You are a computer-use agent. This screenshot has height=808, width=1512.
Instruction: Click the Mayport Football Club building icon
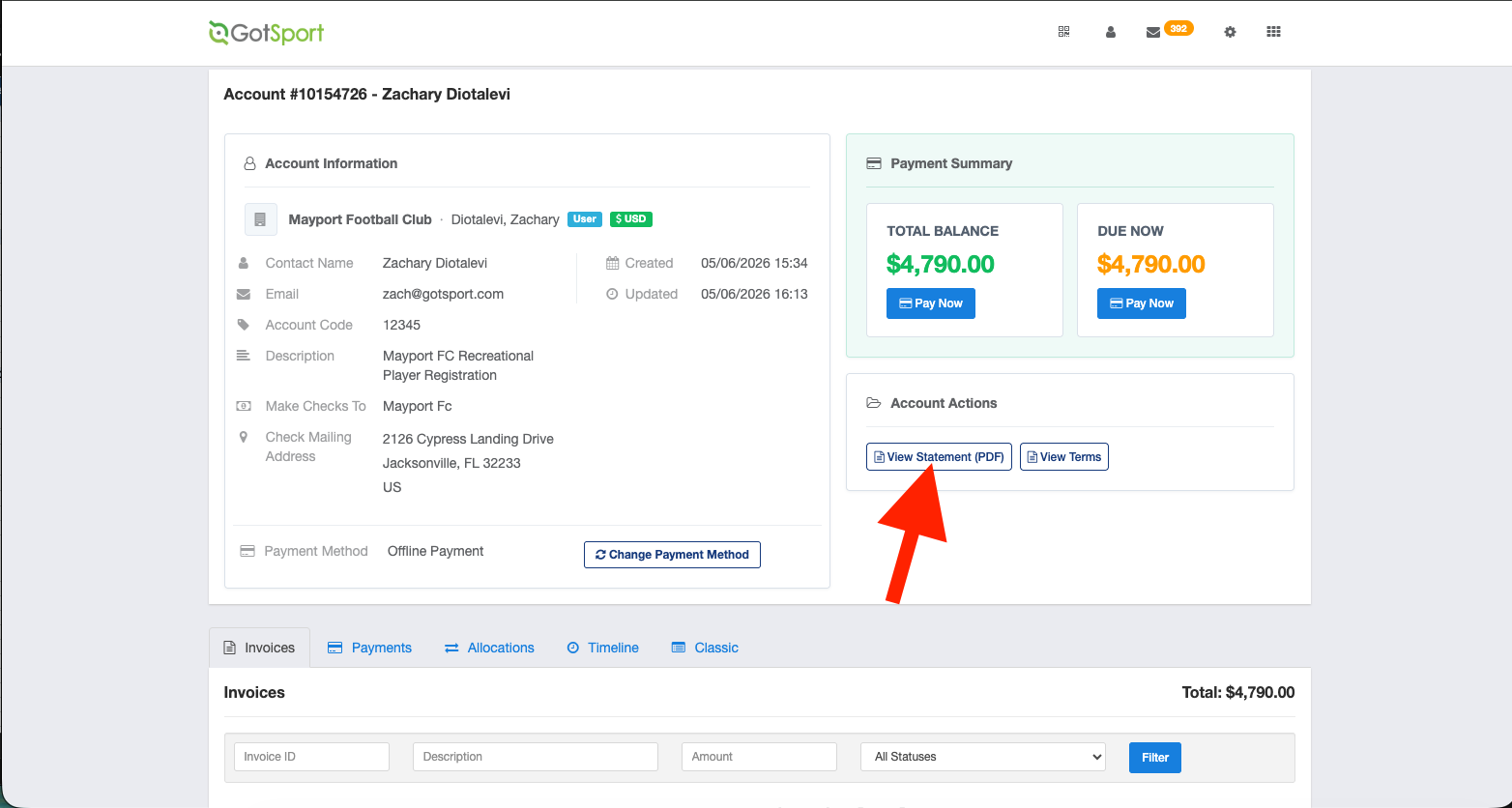(x=260, y=219)
